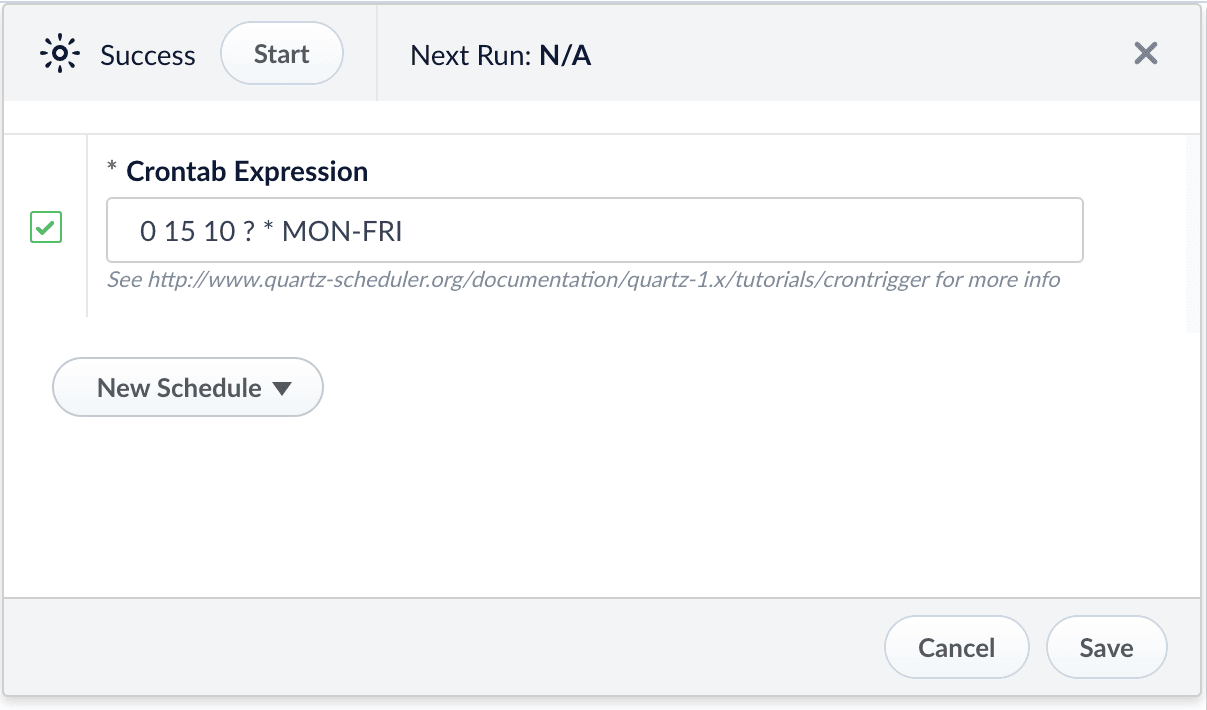Click the "0 15 10" part of the cron expression

point(188,232)
